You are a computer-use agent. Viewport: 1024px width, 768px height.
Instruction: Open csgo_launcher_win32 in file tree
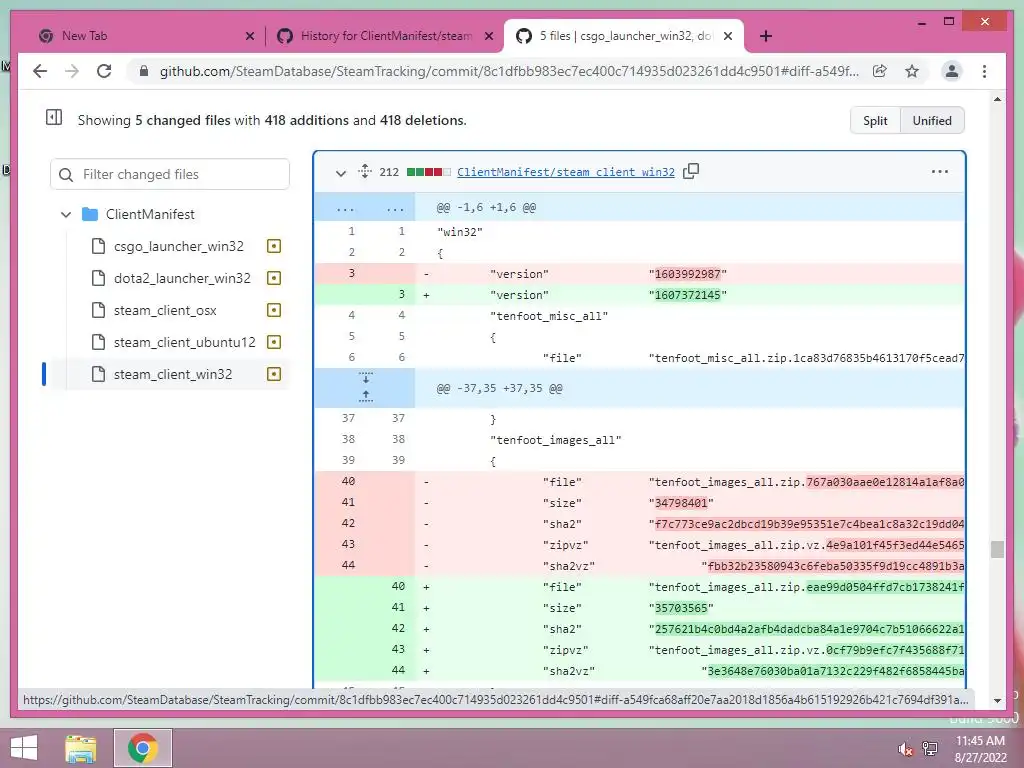click(x=178, y=246)
